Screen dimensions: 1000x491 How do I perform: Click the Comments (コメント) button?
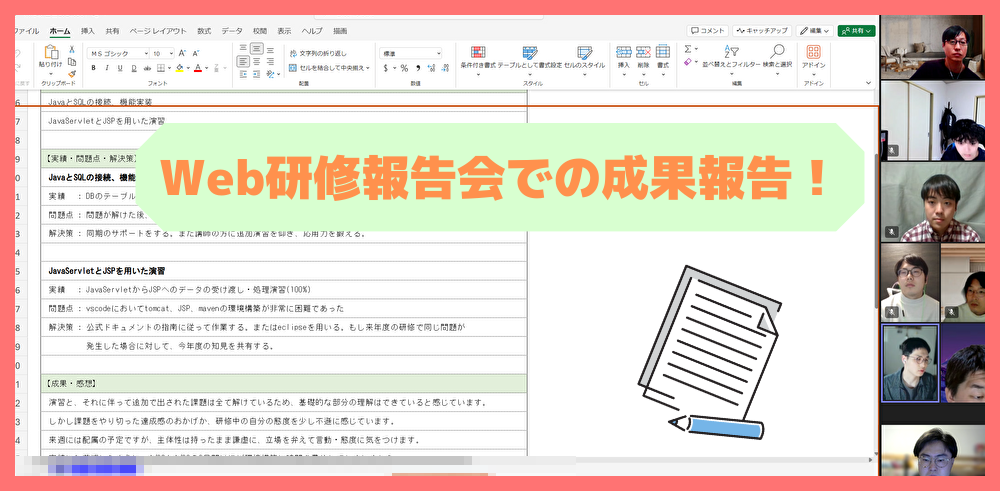click(707, 31)
